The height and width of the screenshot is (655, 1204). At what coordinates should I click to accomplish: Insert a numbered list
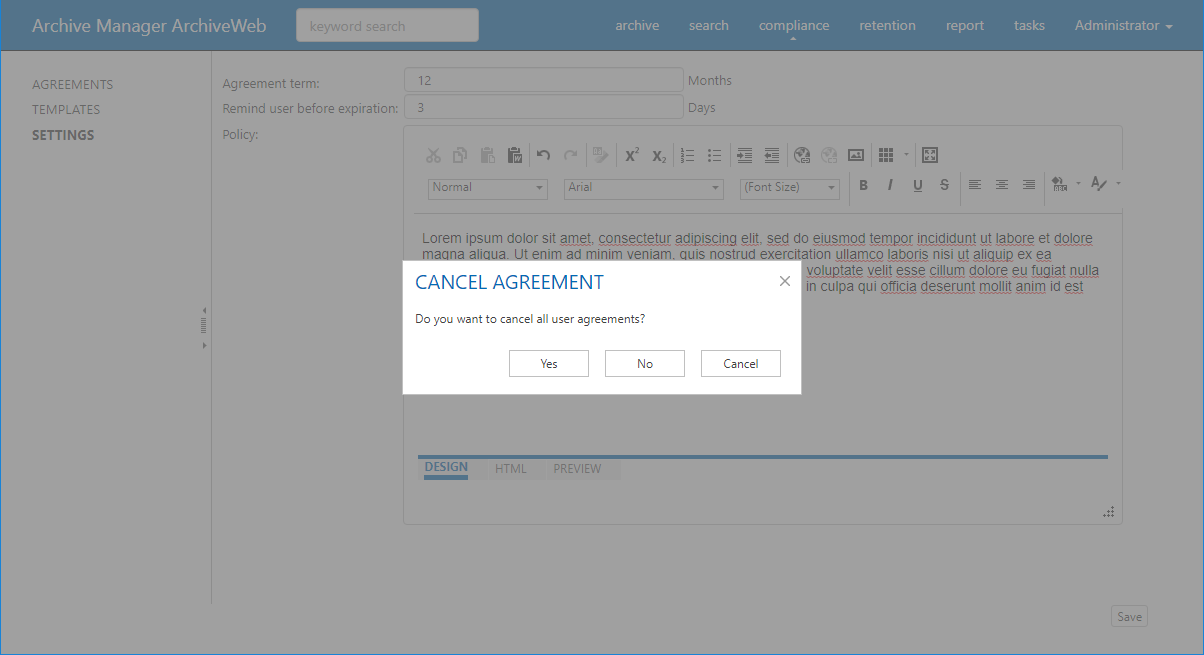point(688,155)
